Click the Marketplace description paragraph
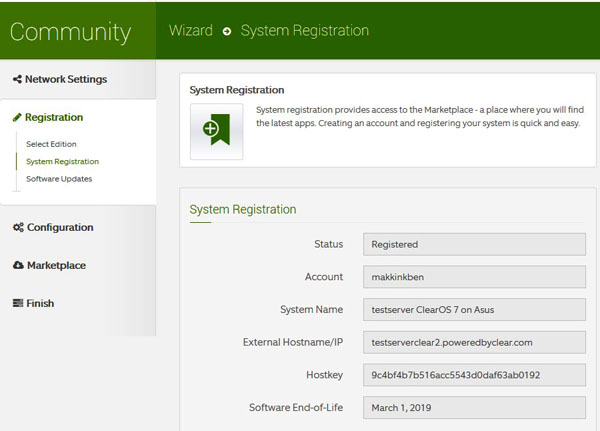Image resolution: width=600 pixels, height=431 pixels. (x=420, y=116)
